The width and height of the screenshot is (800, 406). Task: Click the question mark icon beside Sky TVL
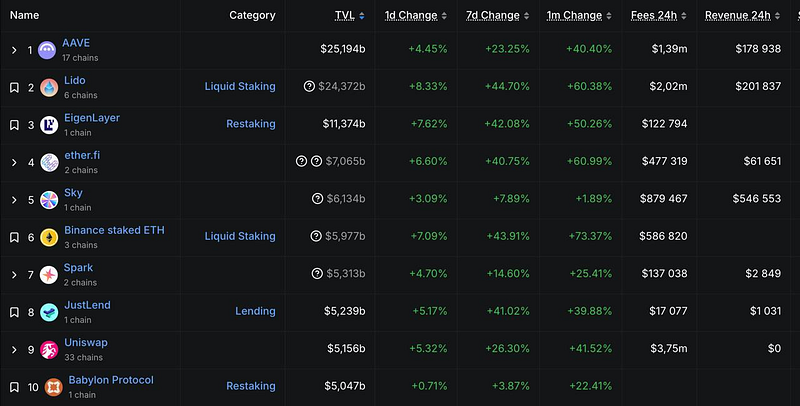317,198
